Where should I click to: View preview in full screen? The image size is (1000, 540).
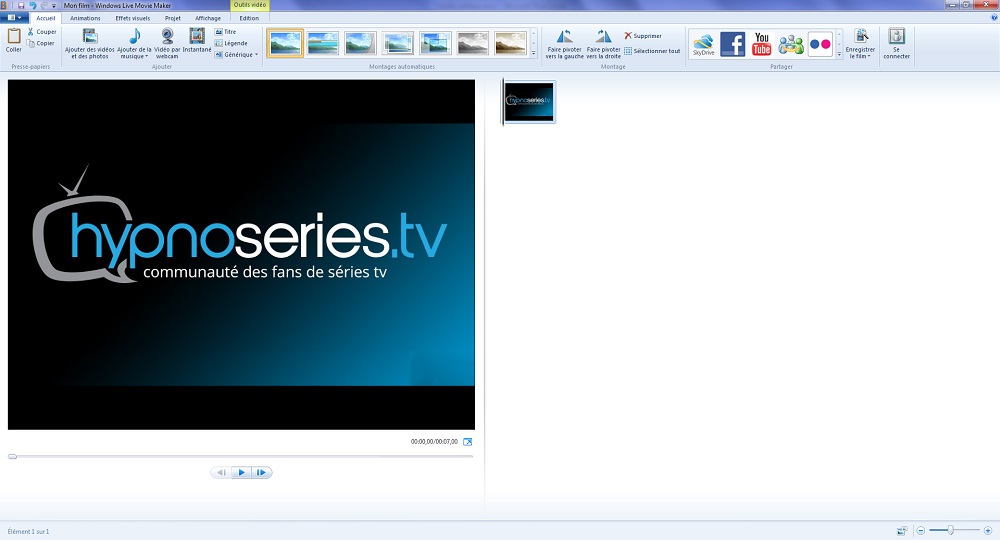pyautogui.click(x=467, y=442)
